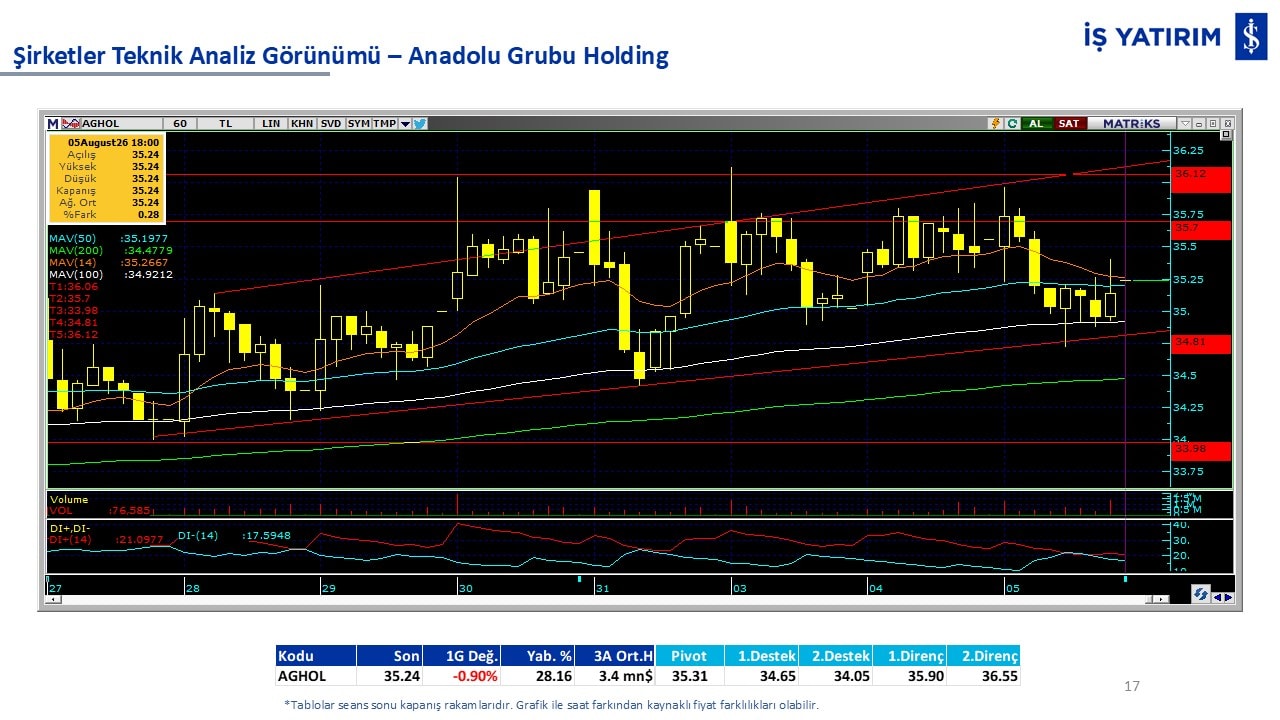Click the blue right navigation arrow at bottom right
This screenshot has height=720, width=1280.
pos(1228,597)
